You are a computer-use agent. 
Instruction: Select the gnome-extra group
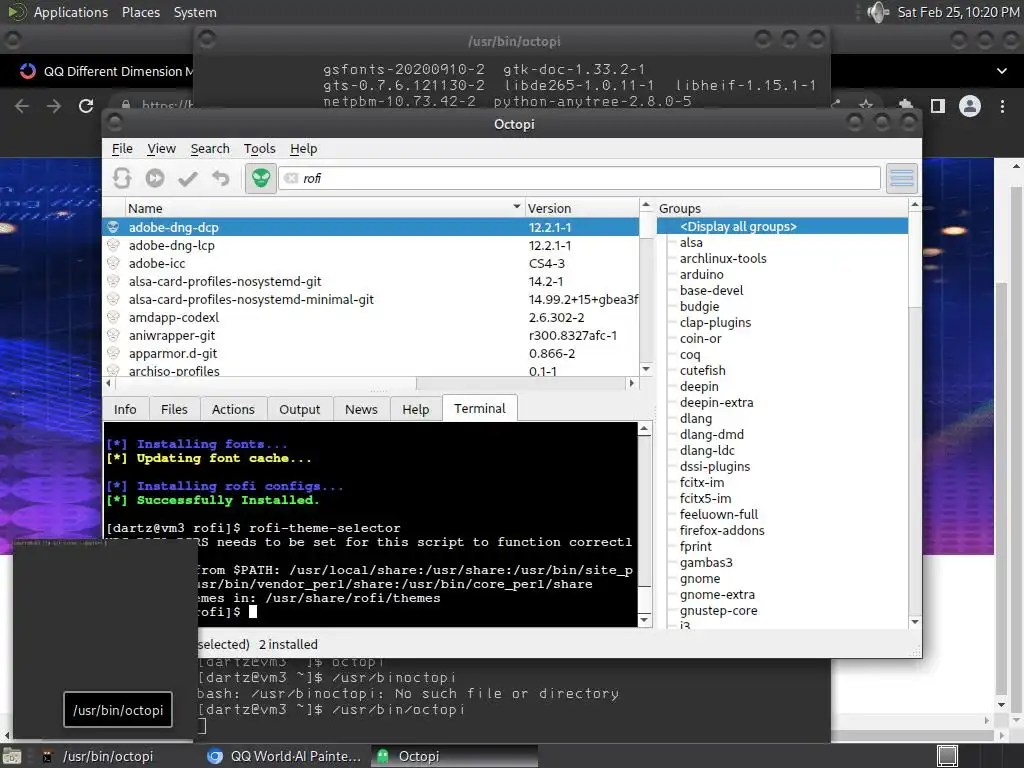pyautogui.click(x=717, y=594)
